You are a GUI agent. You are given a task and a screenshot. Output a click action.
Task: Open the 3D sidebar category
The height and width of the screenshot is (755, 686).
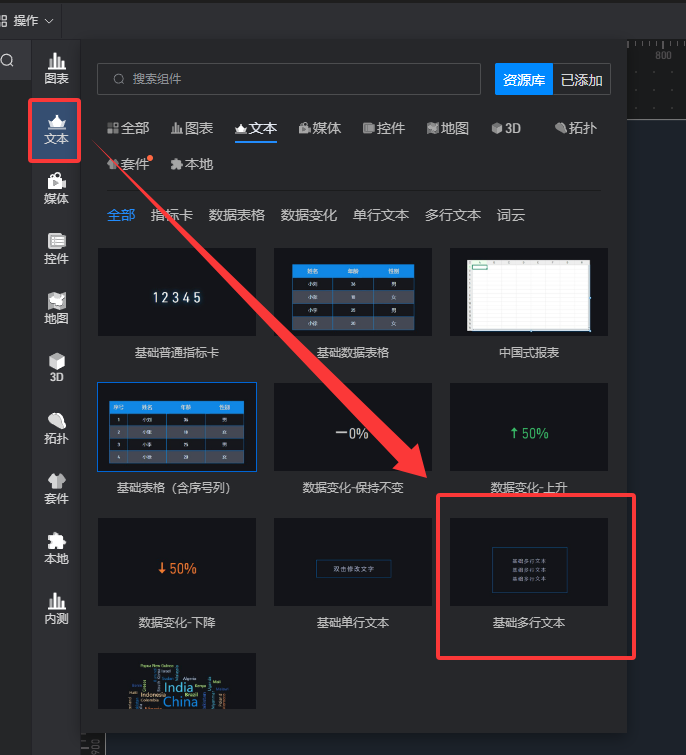(x=56, y=368)
